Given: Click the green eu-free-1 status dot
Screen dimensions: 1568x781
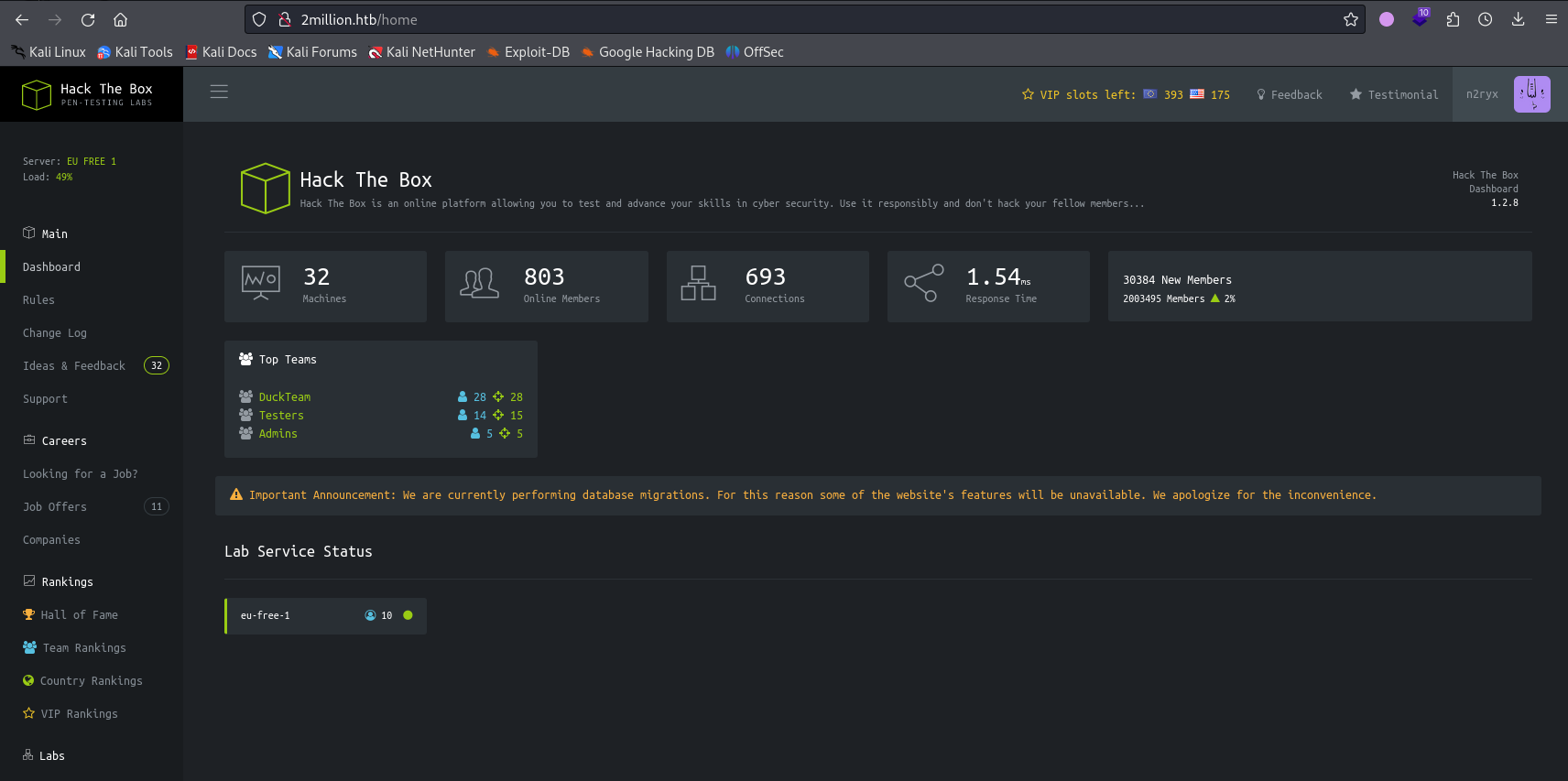Looking at the screenshot, I should pos(408,615).
